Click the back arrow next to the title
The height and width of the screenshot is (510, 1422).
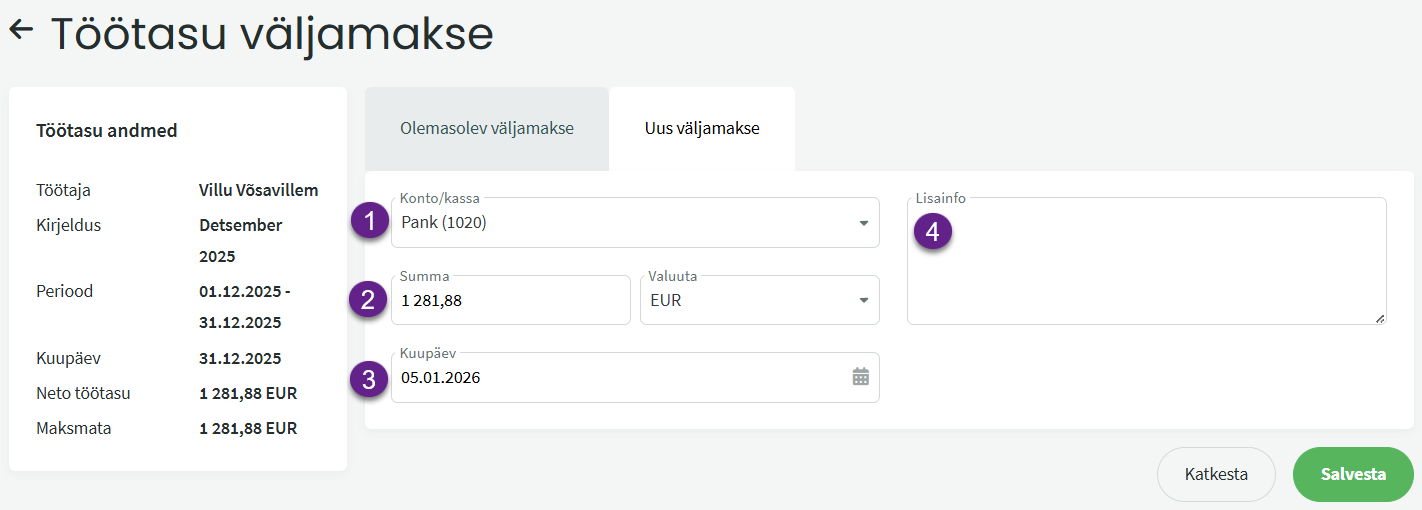(21, 31)
